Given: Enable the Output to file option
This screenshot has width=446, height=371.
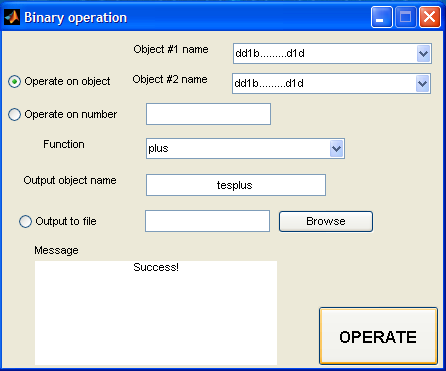Looking at the screenshot, I should pyautogui.click(x=25, y=221).
